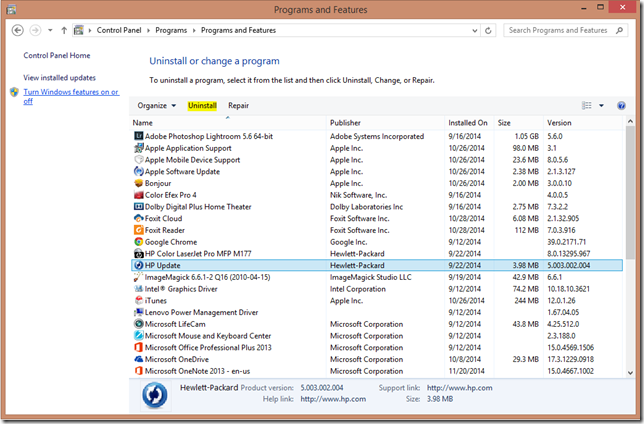This screenshot has width=644, height=424.
Task: Click version 5.003.002.004 in the HP Update row
Action: pyautogui.click(x=568, y=265)
